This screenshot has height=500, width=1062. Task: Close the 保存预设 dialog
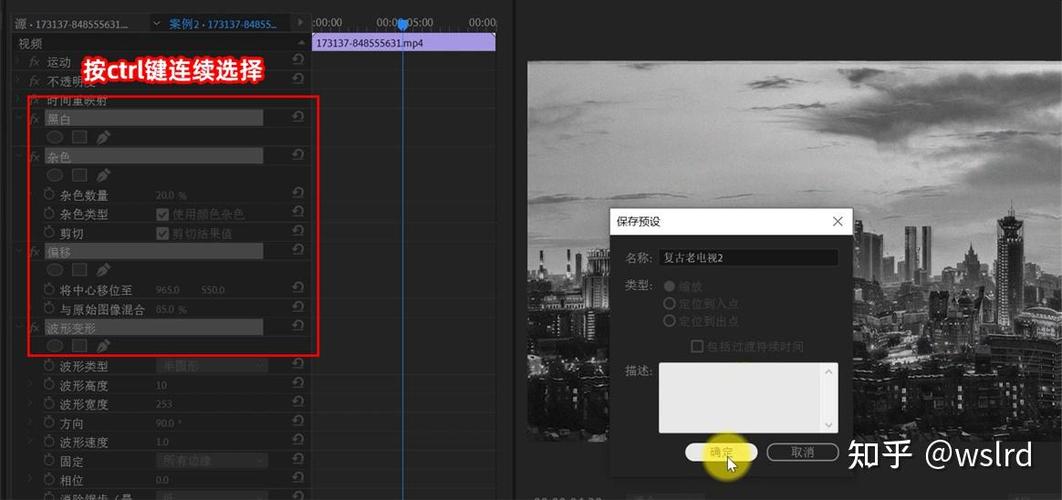[x=838, y=222]
